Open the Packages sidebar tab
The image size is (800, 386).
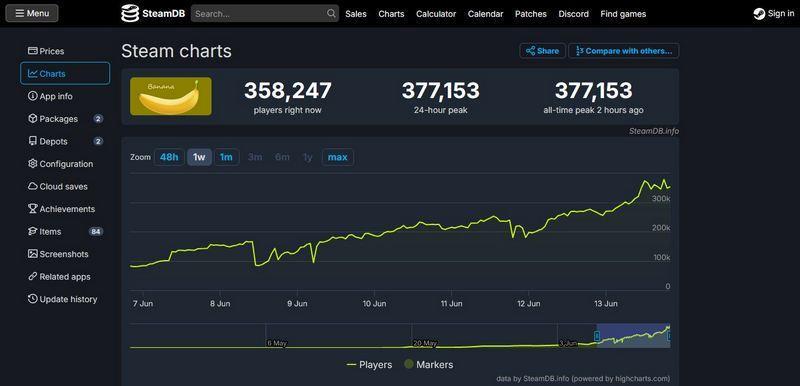tap(65, 119)
